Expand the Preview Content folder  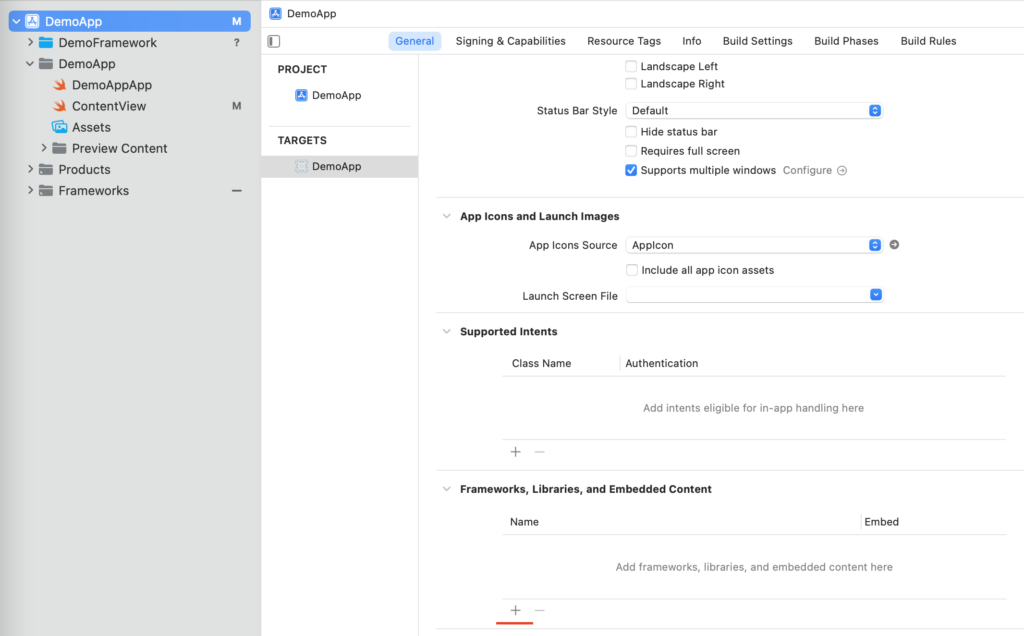(44, 148)
